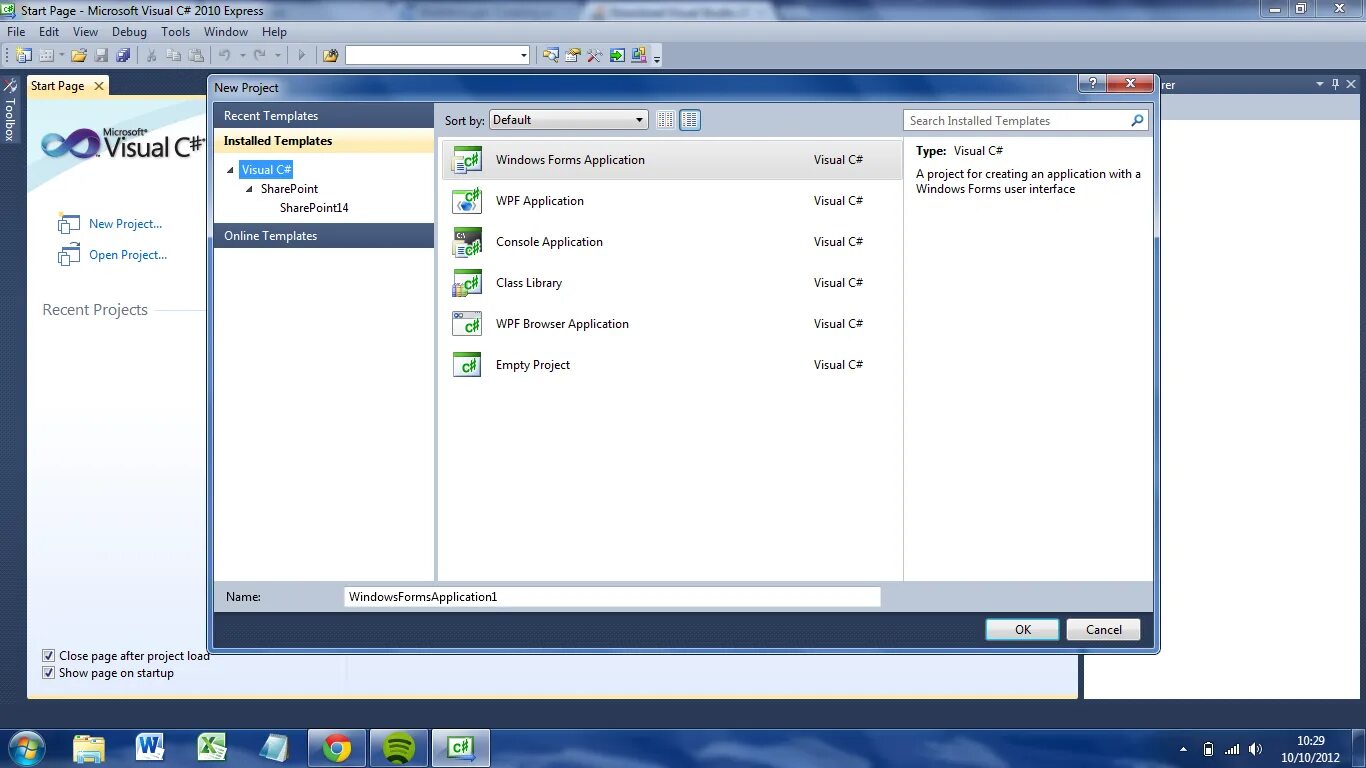
Task: Open the Sort by Default dropdown
Action: 568,120
